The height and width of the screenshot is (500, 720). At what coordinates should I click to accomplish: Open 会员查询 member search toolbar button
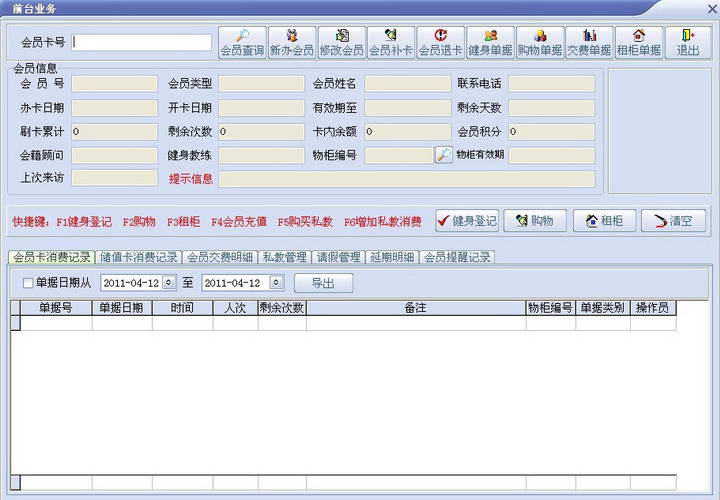pyautogui.click(x=242, y=42)
